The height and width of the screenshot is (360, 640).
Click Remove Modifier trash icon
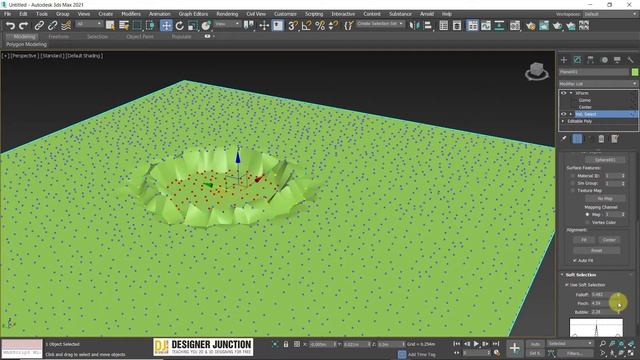(601, 139)
